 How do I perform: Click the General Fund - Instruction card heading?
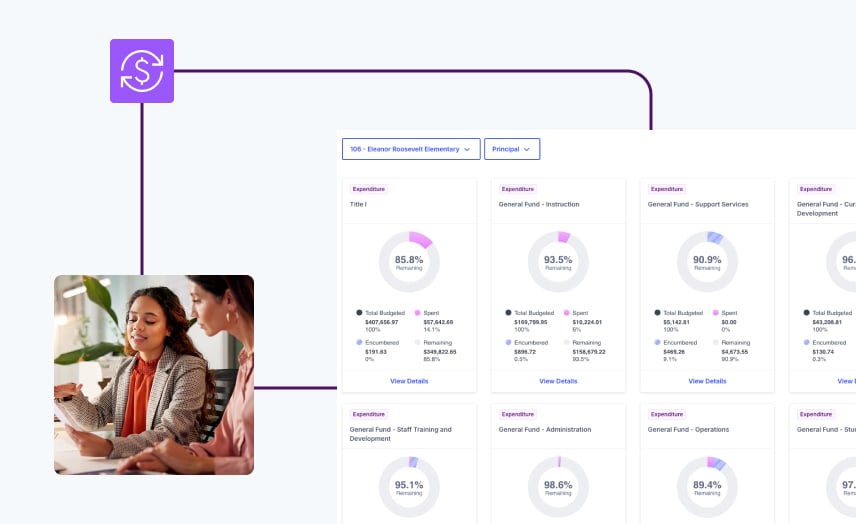[x=539, y=204]
